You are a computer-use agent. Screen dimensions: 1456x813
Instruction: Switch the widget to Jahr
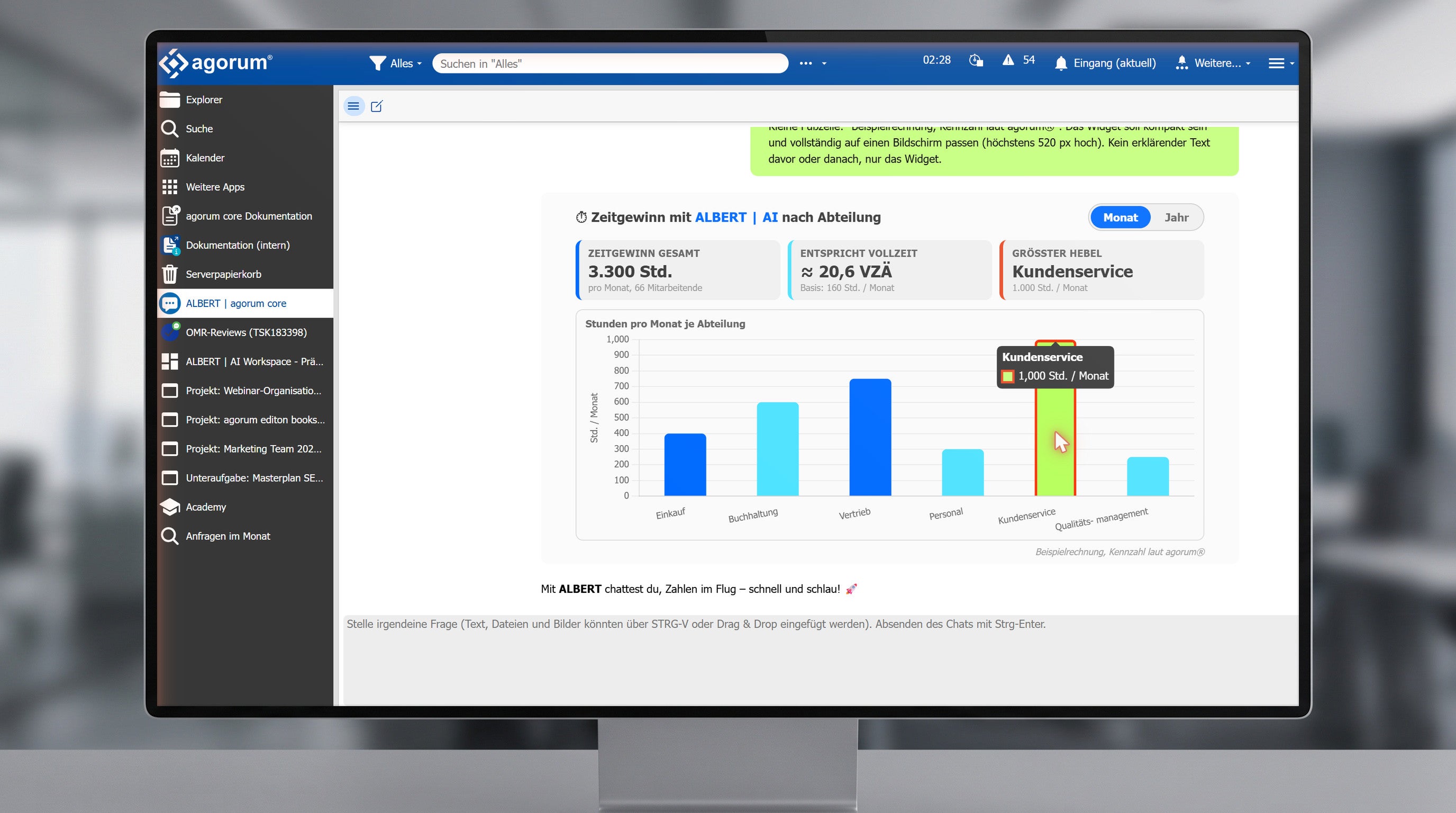tap(1176, 218)
